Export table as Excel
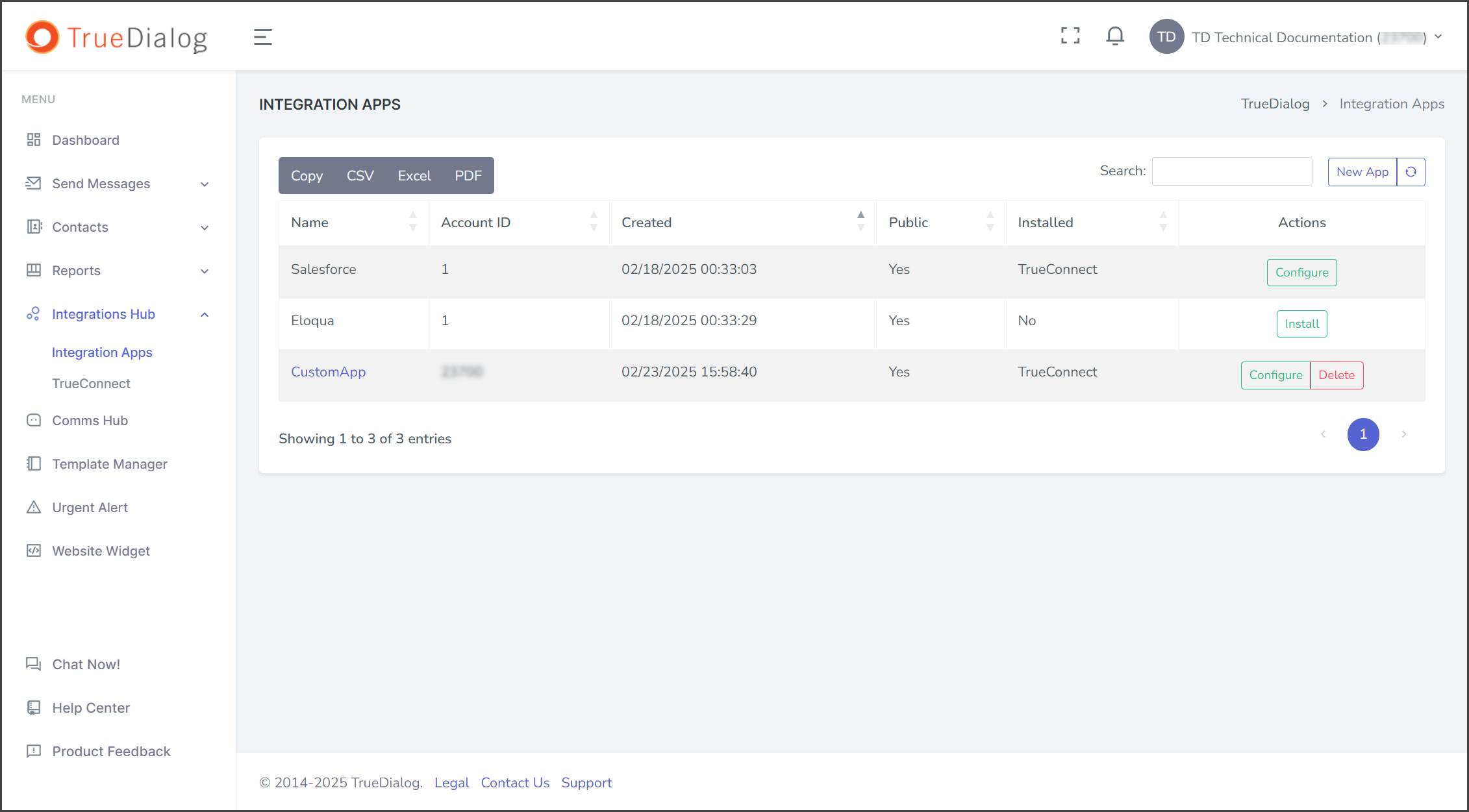Image resolution: width=1469 pixels, height=812 pixels. point(414,175)
